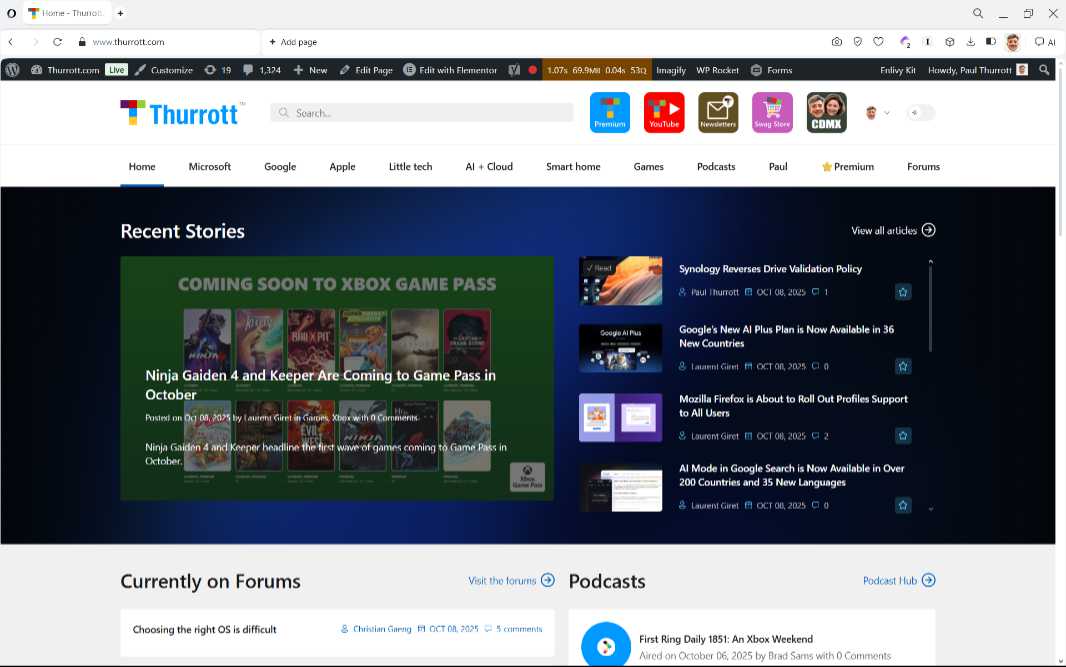This screenshot has height=667, width=1066.
Task: Open the Swag Store cart tile
Action: click(x=772, y=112)
